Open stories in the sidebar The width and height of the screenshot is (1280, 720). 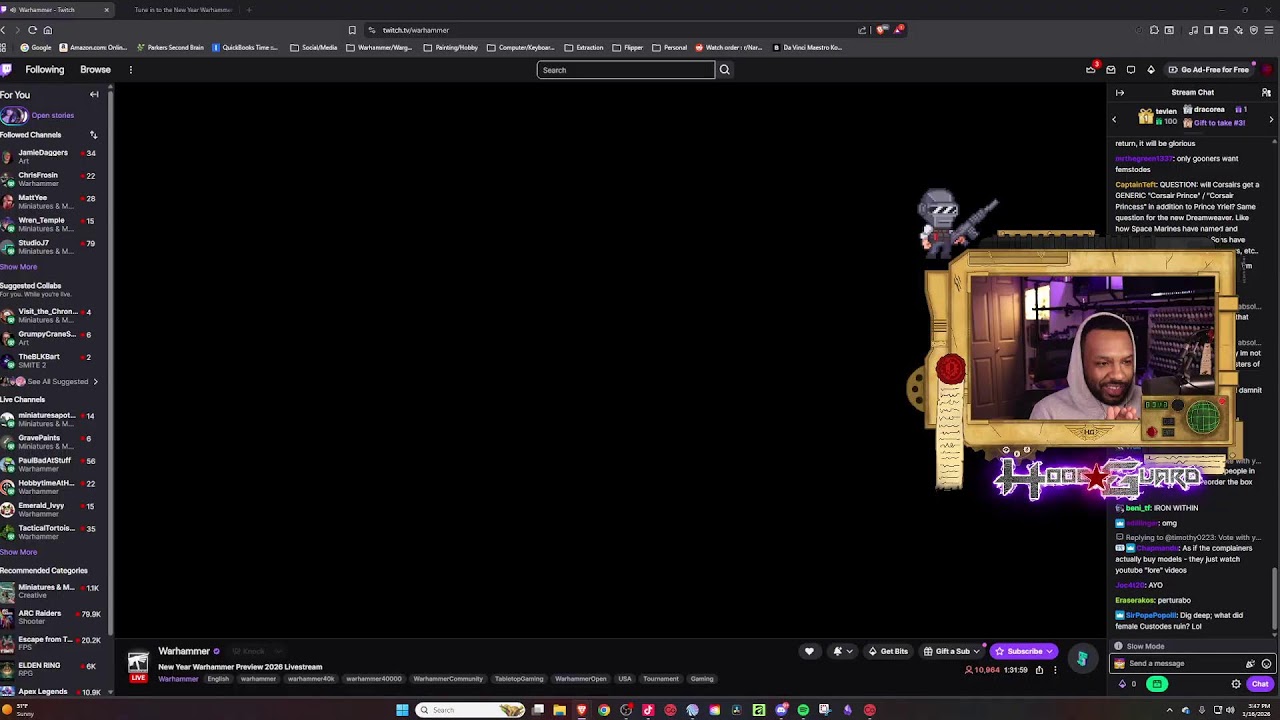pyautogui.click(x=38, y=115)
